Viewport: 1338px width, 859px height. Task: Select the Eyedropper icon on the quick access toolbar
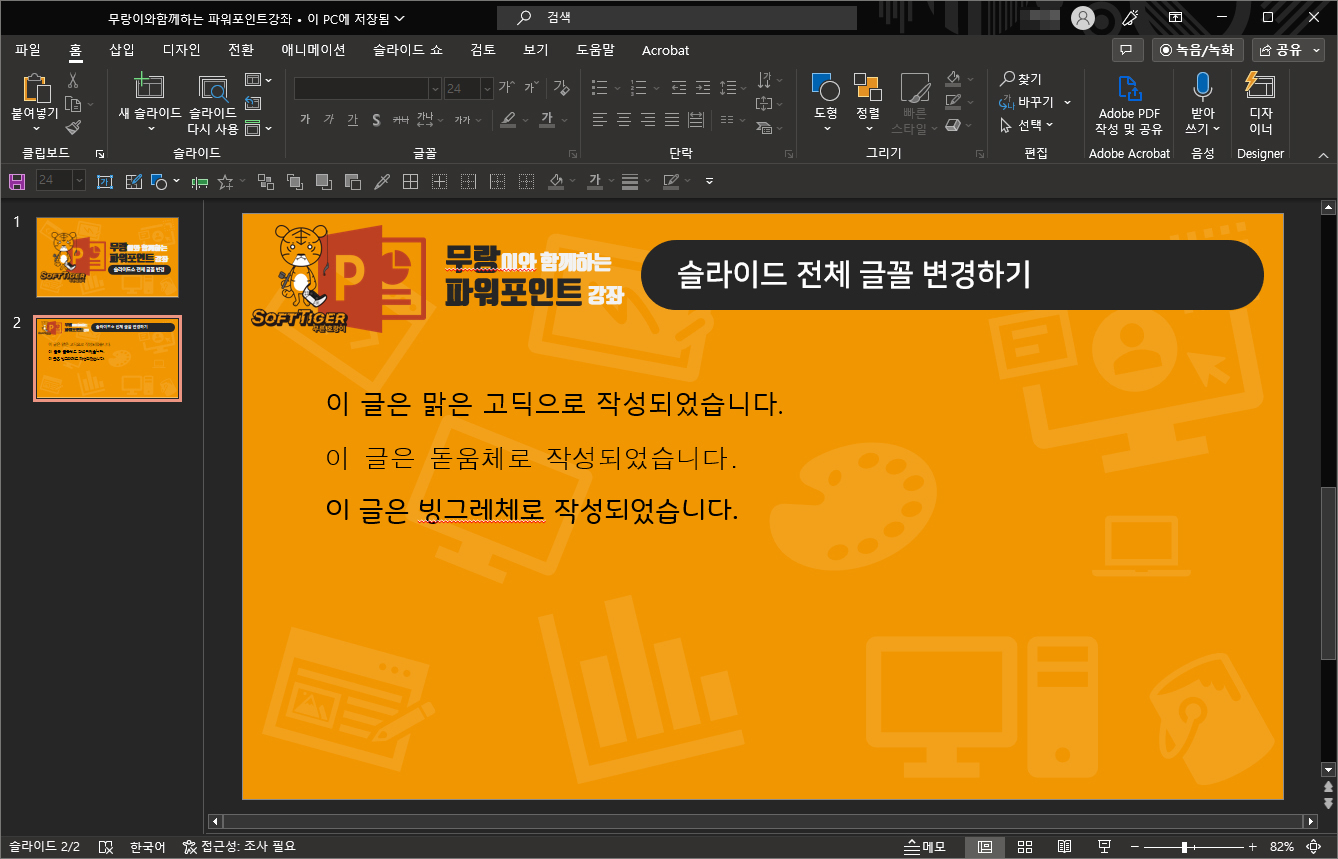[383, 181]
